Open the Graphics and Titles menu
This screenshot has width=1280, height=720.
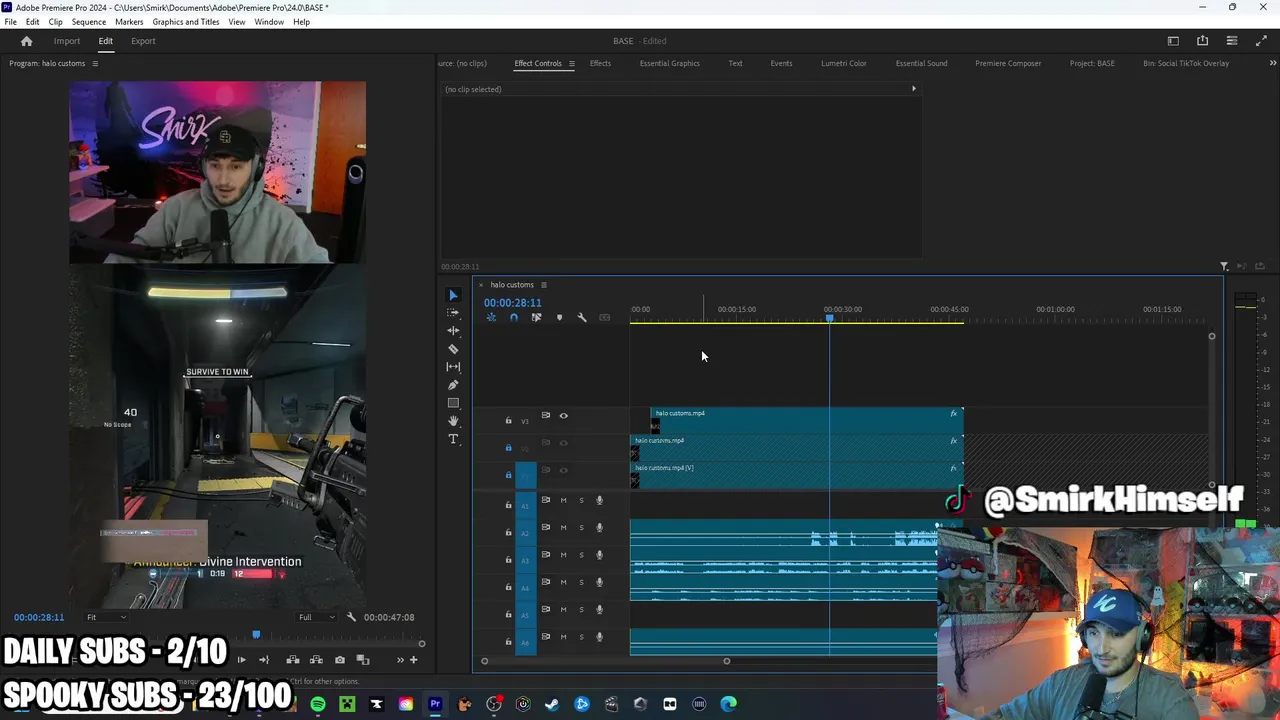pyautogui.click(x=186, y=22)
